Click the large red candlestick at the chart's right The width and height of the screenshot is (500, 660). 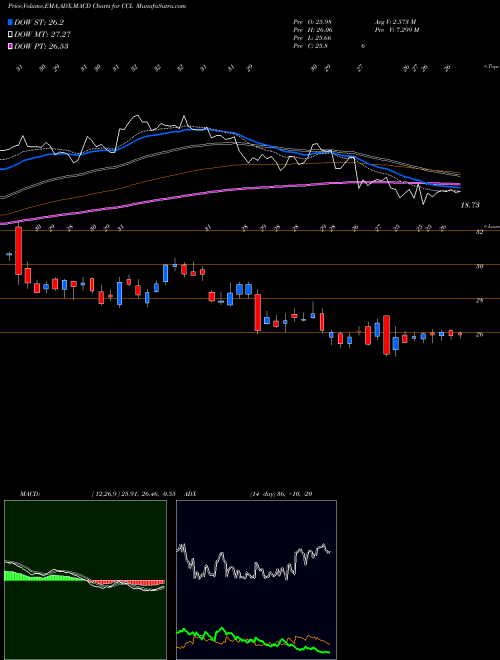tap(386, 335)
